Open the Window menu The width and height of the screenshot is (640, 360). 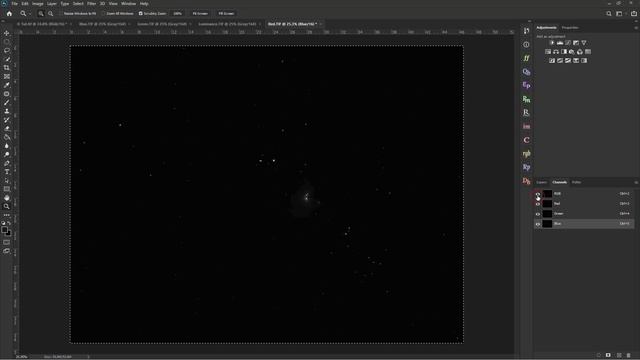pos(128,4)
